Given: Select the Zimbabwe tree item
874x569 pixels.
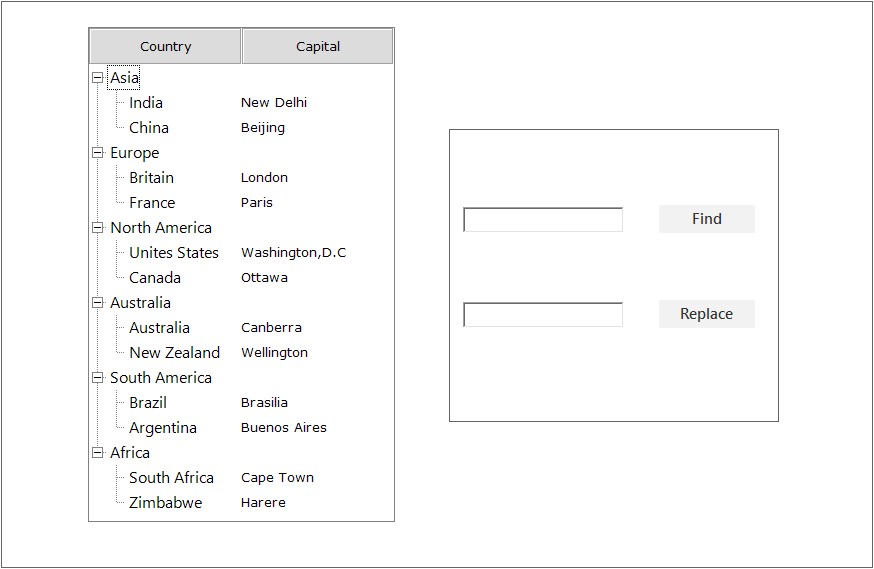Looking at the screenshot, I should (165, 503).
